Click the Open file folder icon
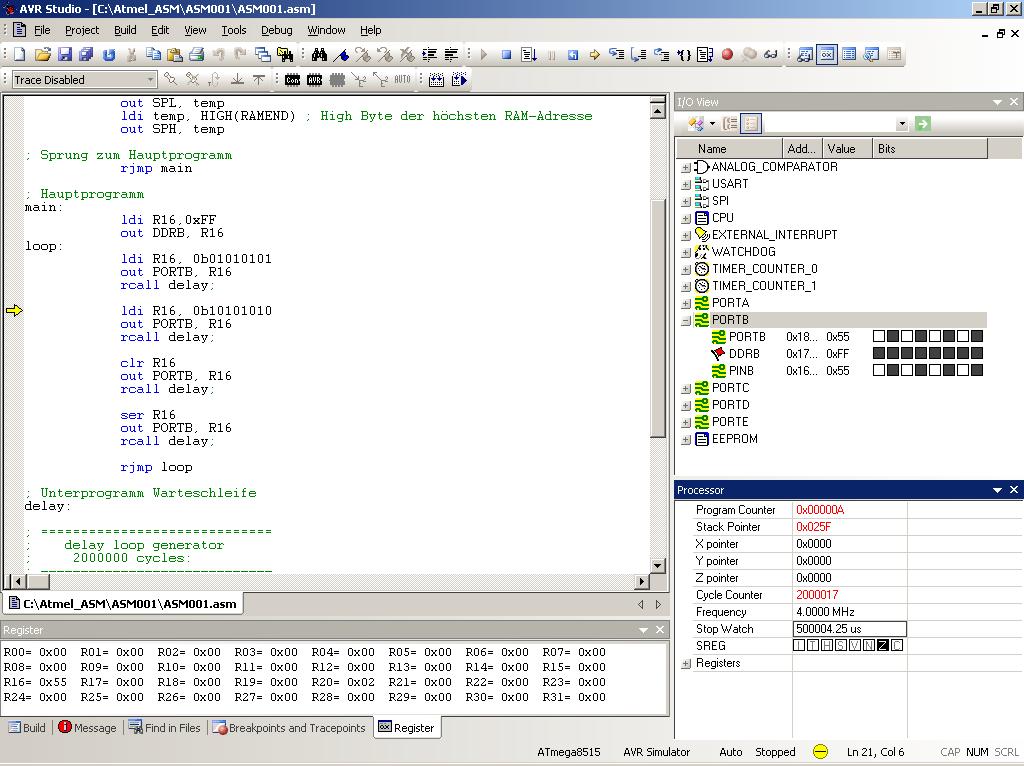The height and width of the screenshot is (766, 1024). (42, 54)
